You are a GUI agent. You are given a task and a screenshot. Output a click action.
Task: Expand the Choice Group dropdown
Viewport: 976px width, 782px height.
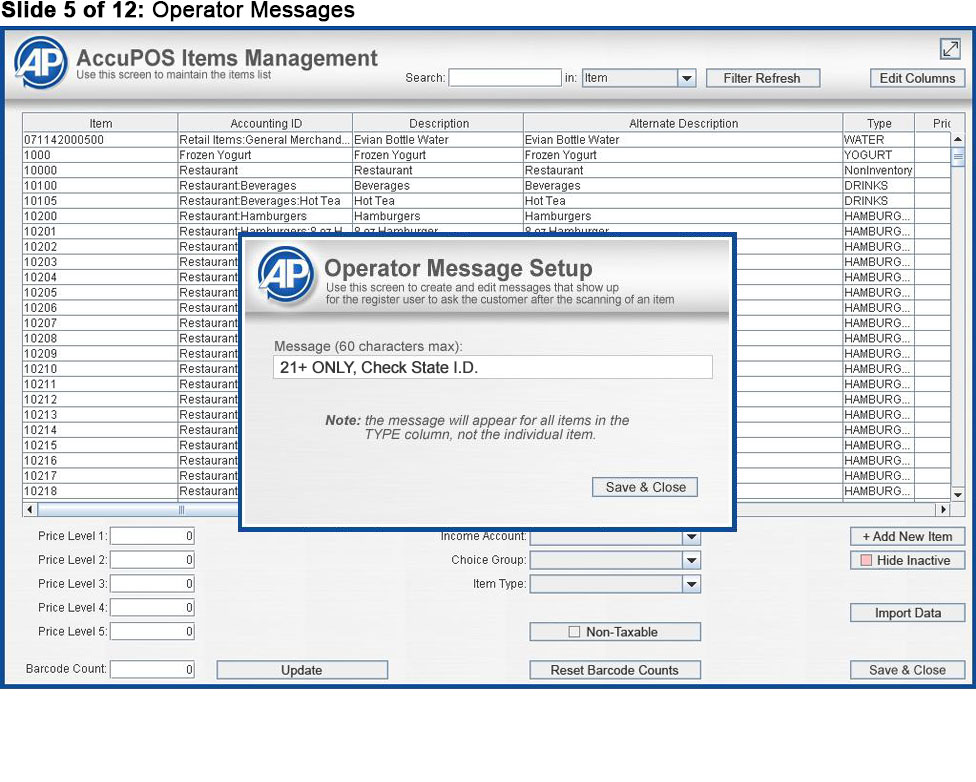point(691,560)
